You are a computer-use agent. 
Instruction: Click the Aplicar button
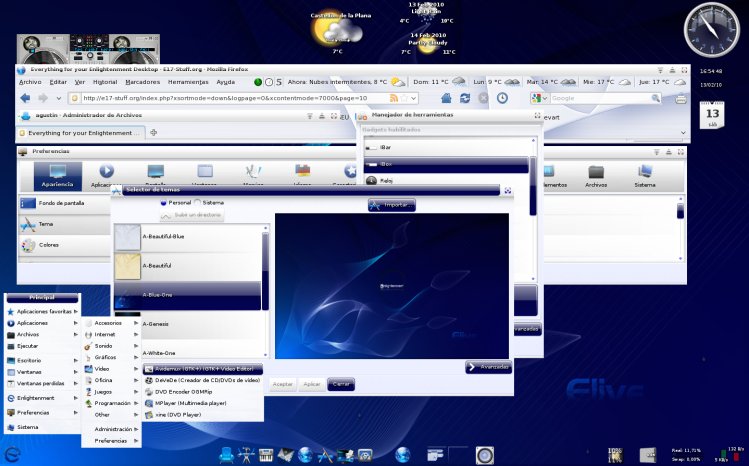[311, 384]
